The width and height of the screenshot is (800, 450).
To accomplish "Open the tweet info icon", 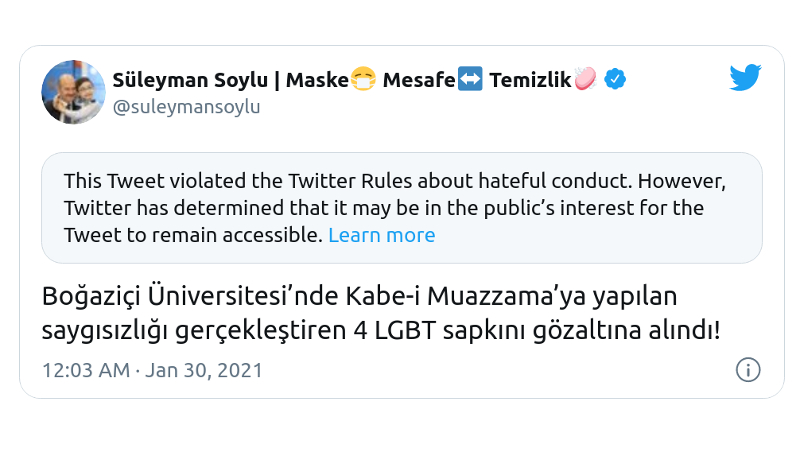I will click(x=748, y=370).
